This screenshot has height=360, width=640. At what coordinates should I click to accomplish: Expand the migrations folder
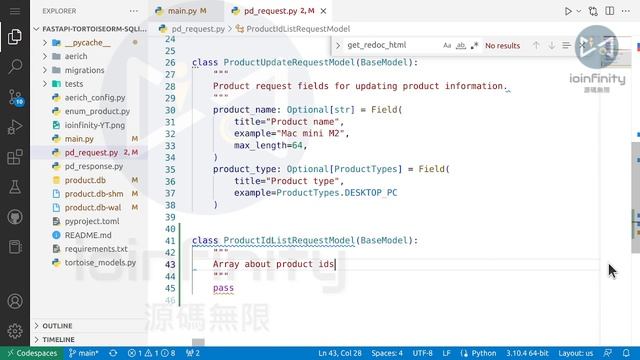tap(90, 70)
